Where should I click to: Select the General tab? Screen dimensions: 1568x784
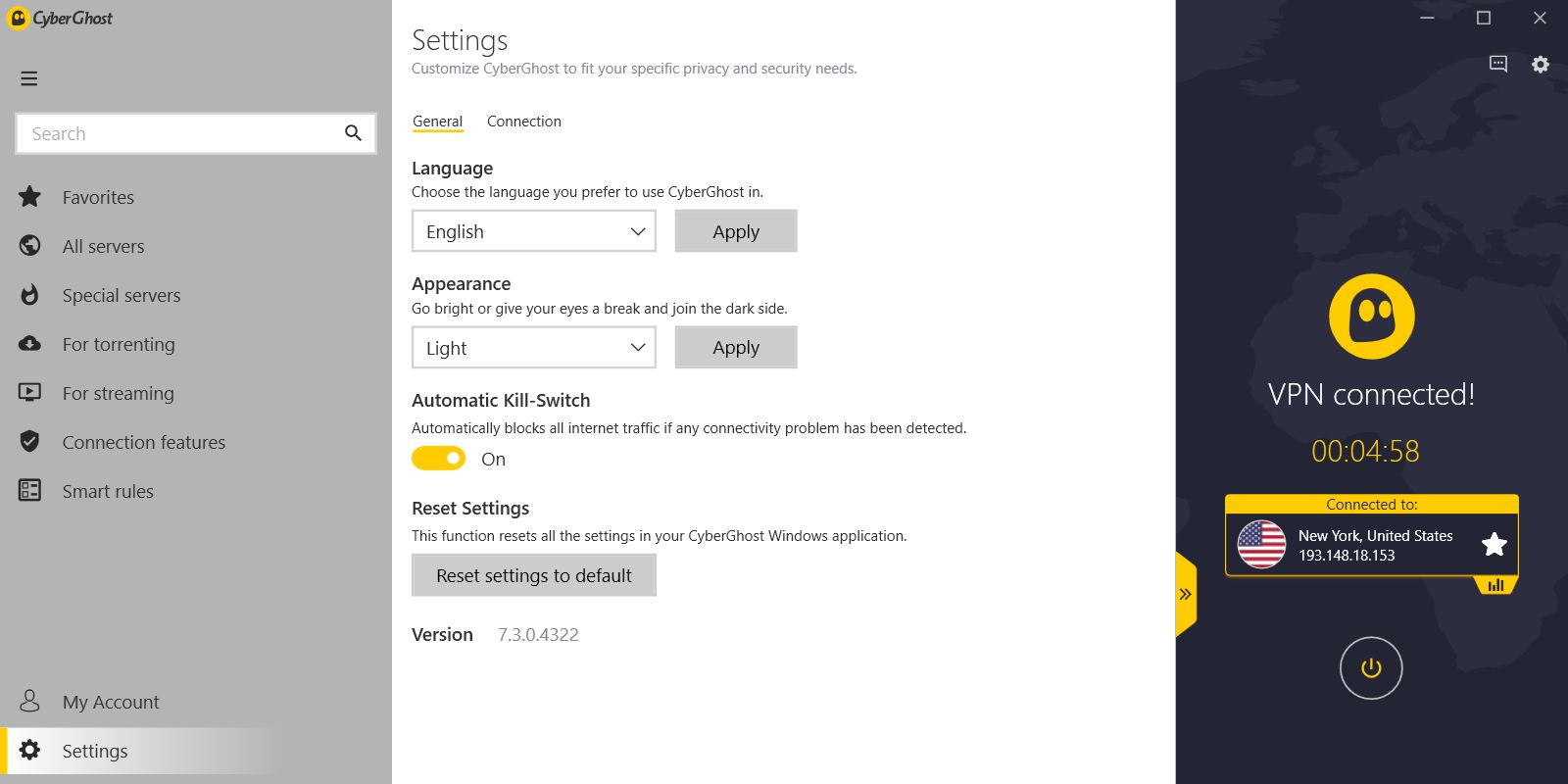tap(437, 122)
